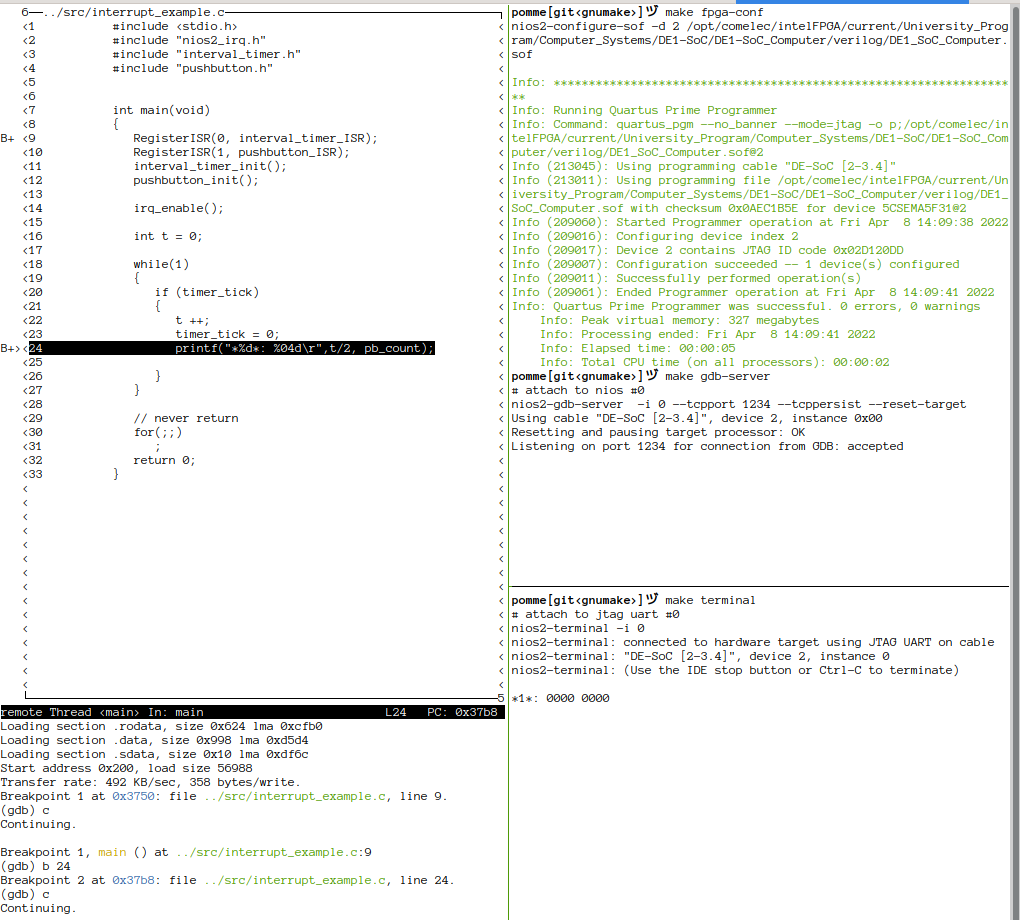Click the irq_enable(); source line 14
Image resolution: width=1020 pixels, height=920 pixels.
[x=178, y=208]
